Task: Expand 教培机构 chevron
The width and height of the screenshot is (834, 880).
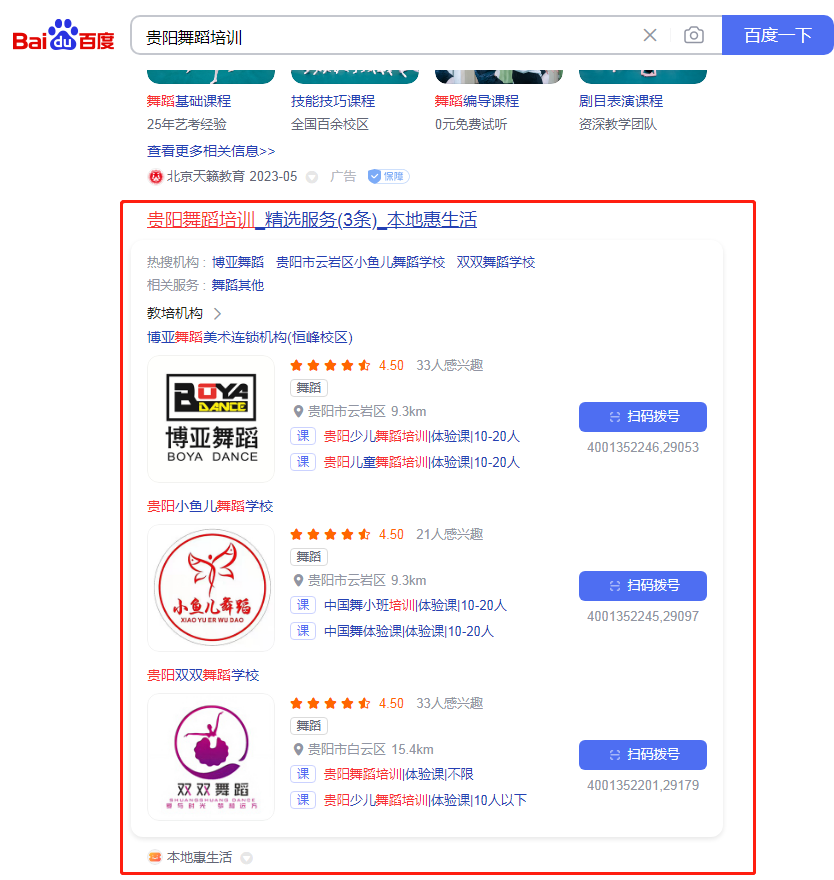Action: point(218,314)
